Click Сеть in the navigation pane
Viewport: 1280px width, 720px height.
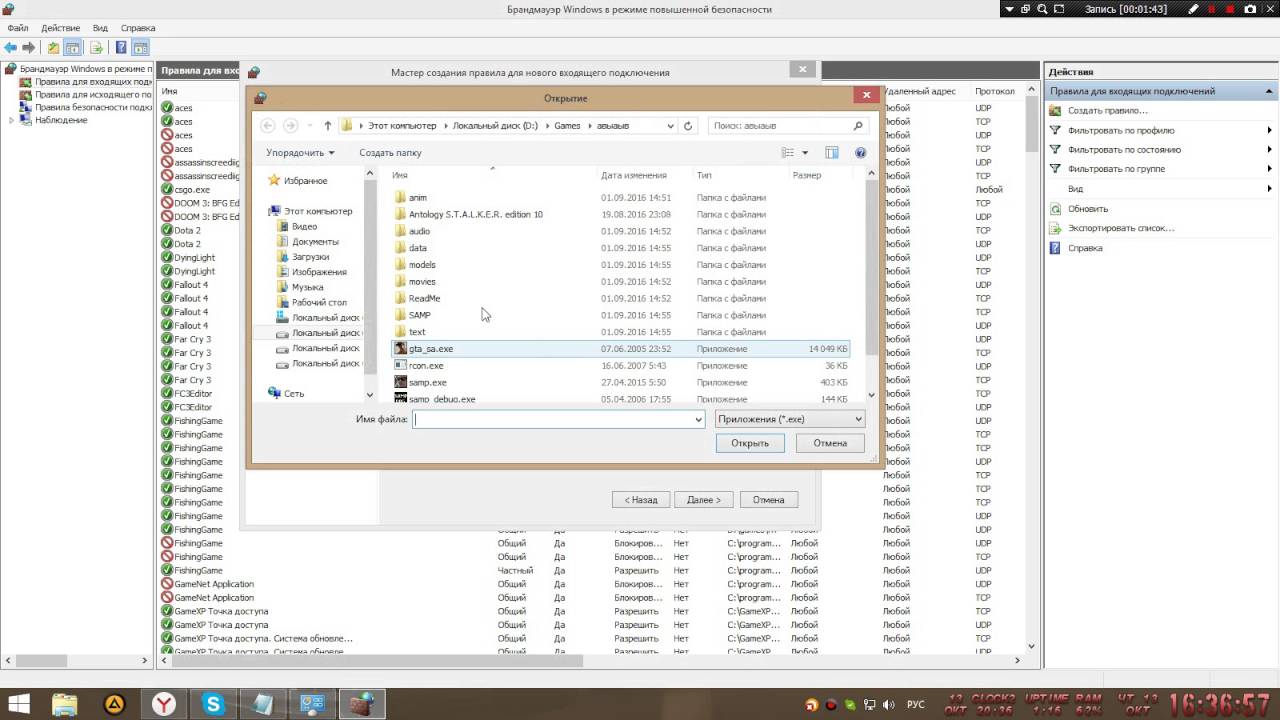[293, 394]
